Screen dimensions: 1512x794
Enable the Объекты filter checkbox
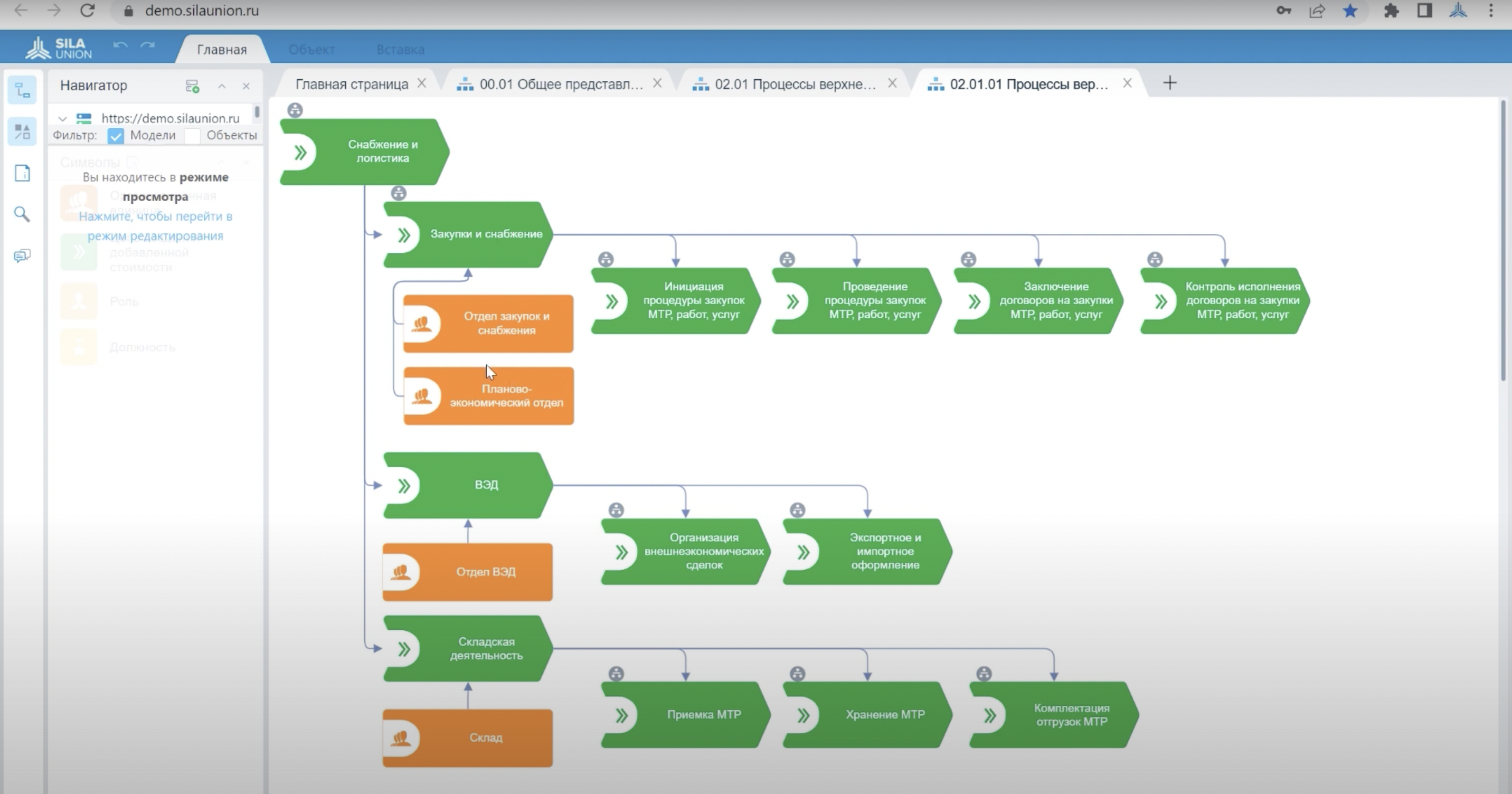[x=192, y=136]
